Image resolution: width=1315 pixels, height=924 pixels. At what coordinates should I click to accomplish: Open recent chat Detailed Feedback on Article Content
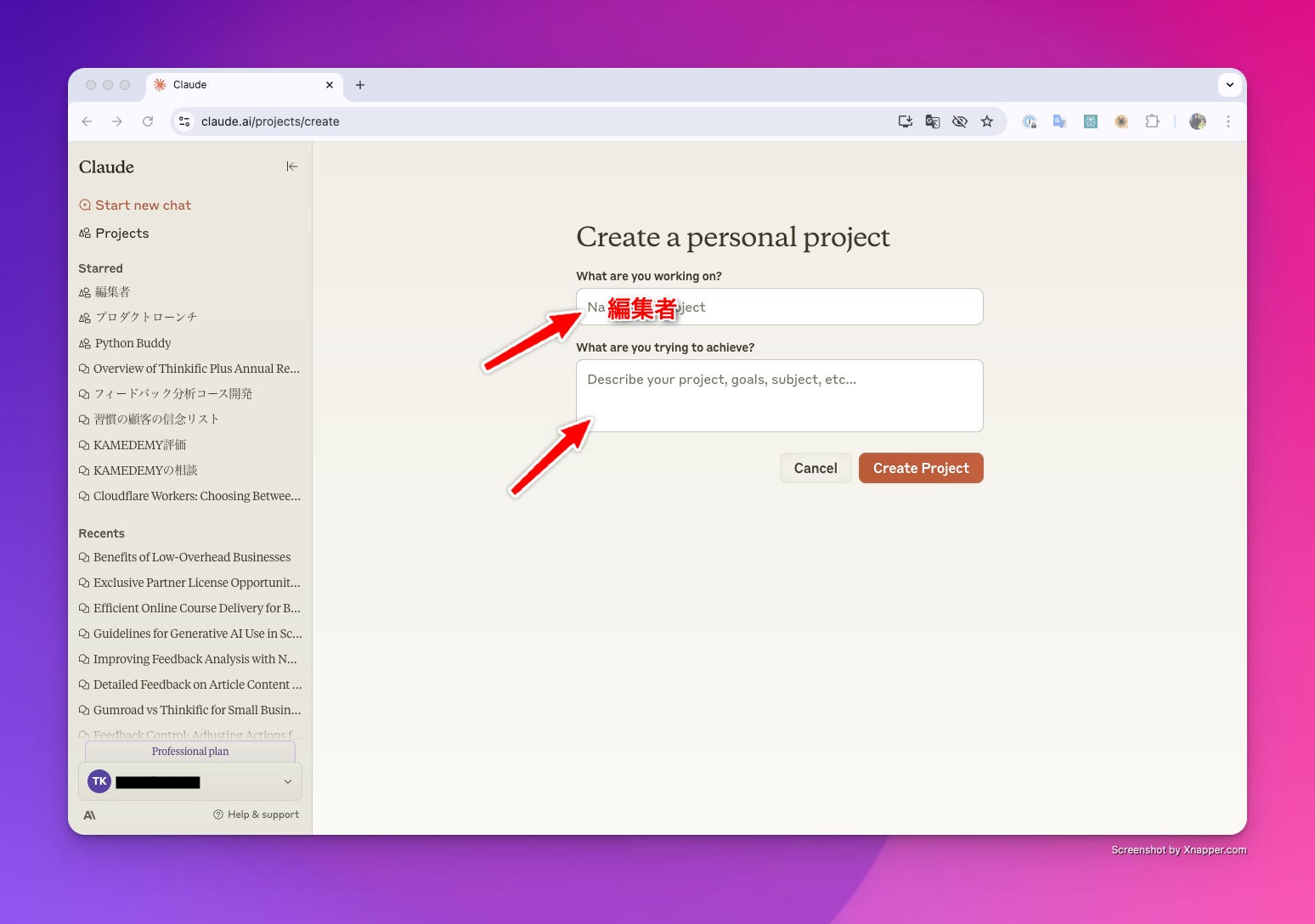click(189, 685)
